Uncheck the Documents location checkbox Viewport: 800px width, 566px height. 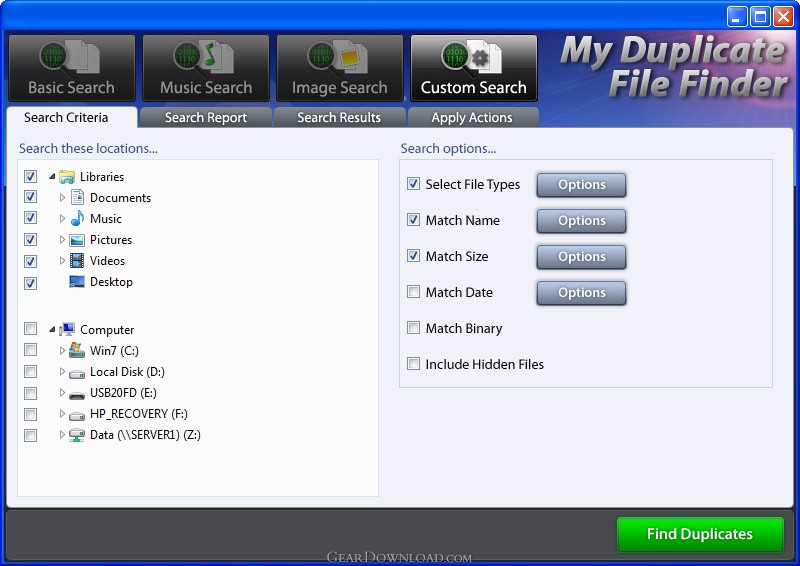pos(31,197)
